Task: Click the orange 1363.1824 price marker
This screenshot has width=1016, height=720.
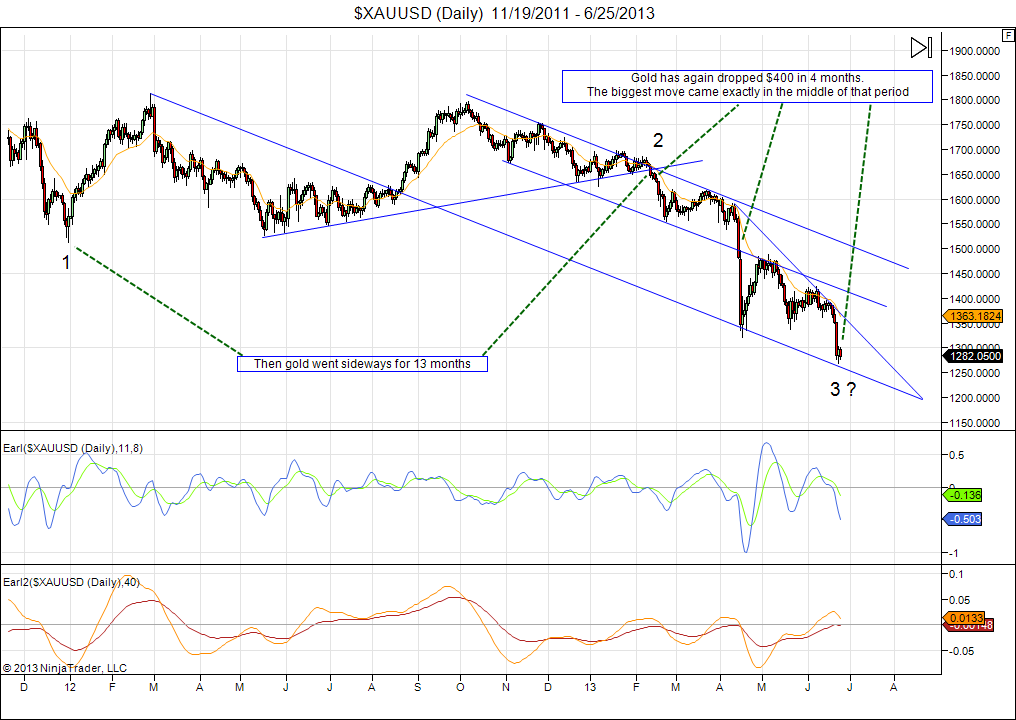Action: point(972,317)
